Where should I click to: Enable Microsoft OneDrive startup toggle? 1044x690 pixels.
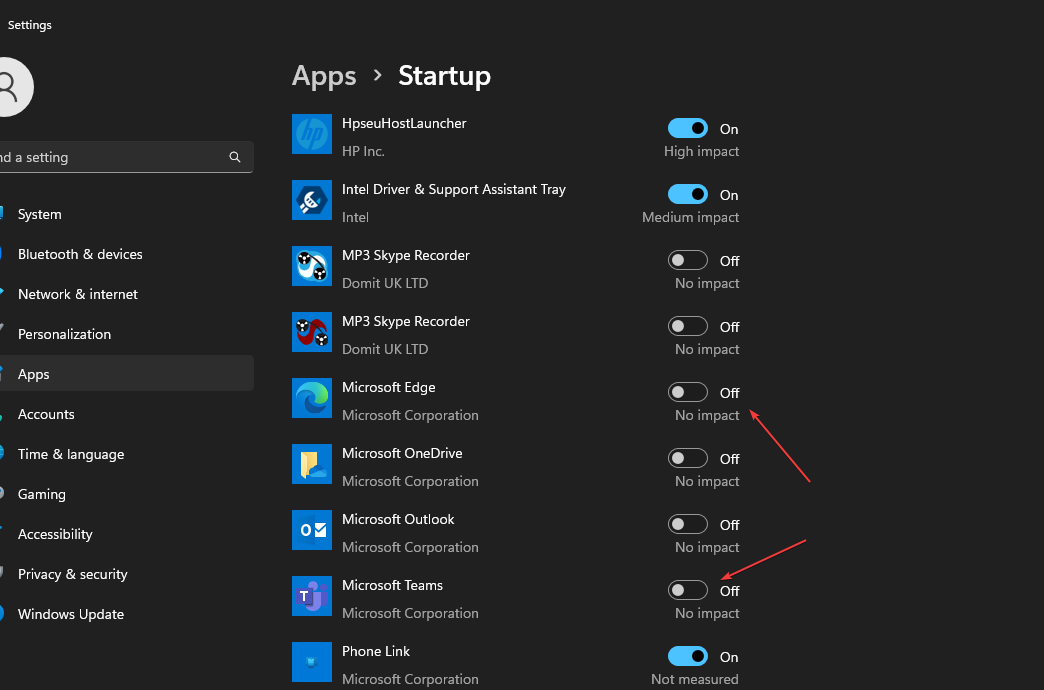click(x=688, y=458)
